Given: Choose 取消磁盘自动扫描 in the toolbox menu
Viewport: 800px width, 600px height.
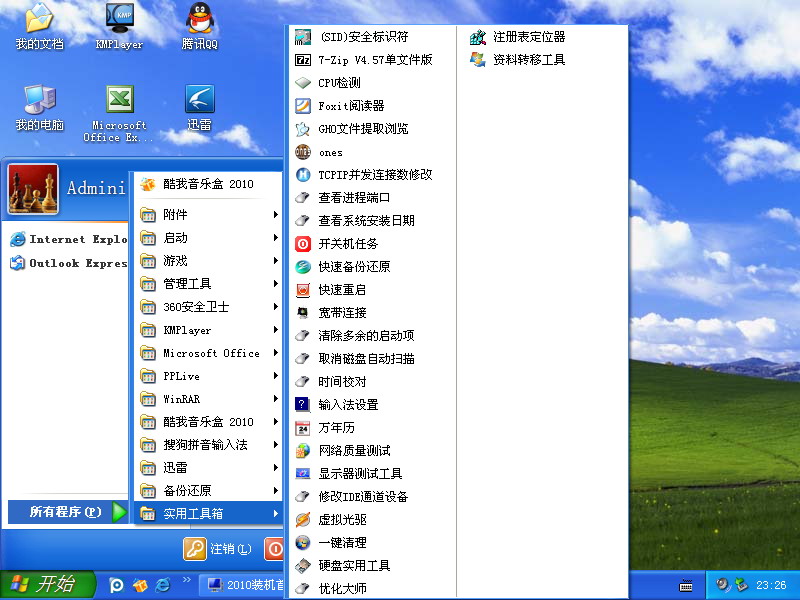Looking at the screenshot, I should (372, 359).
